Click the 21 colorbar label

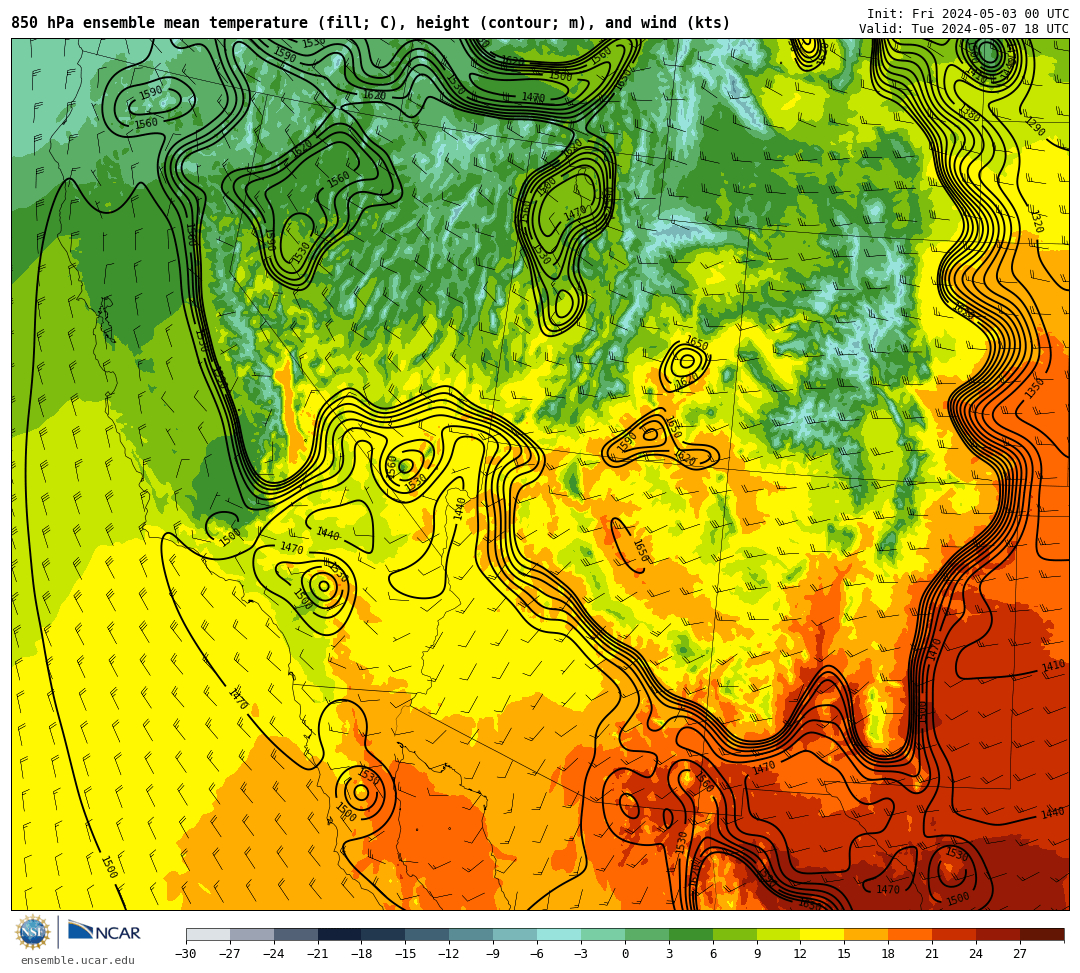point(933,954)
